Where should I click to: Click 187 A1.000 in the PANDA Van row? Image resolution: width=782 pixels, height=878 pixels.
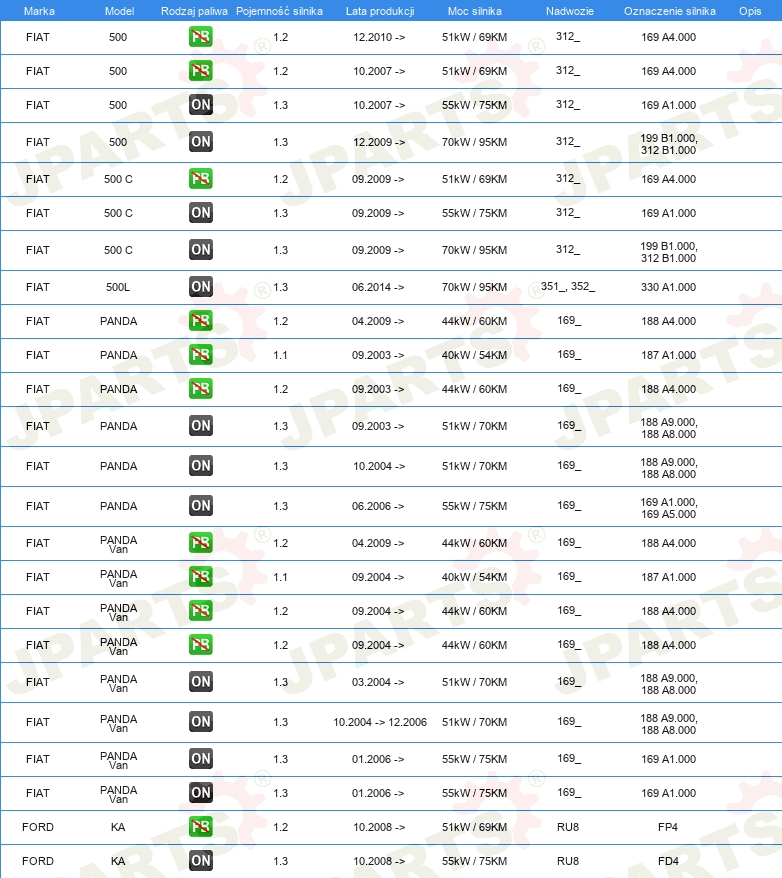coord(668,577)
